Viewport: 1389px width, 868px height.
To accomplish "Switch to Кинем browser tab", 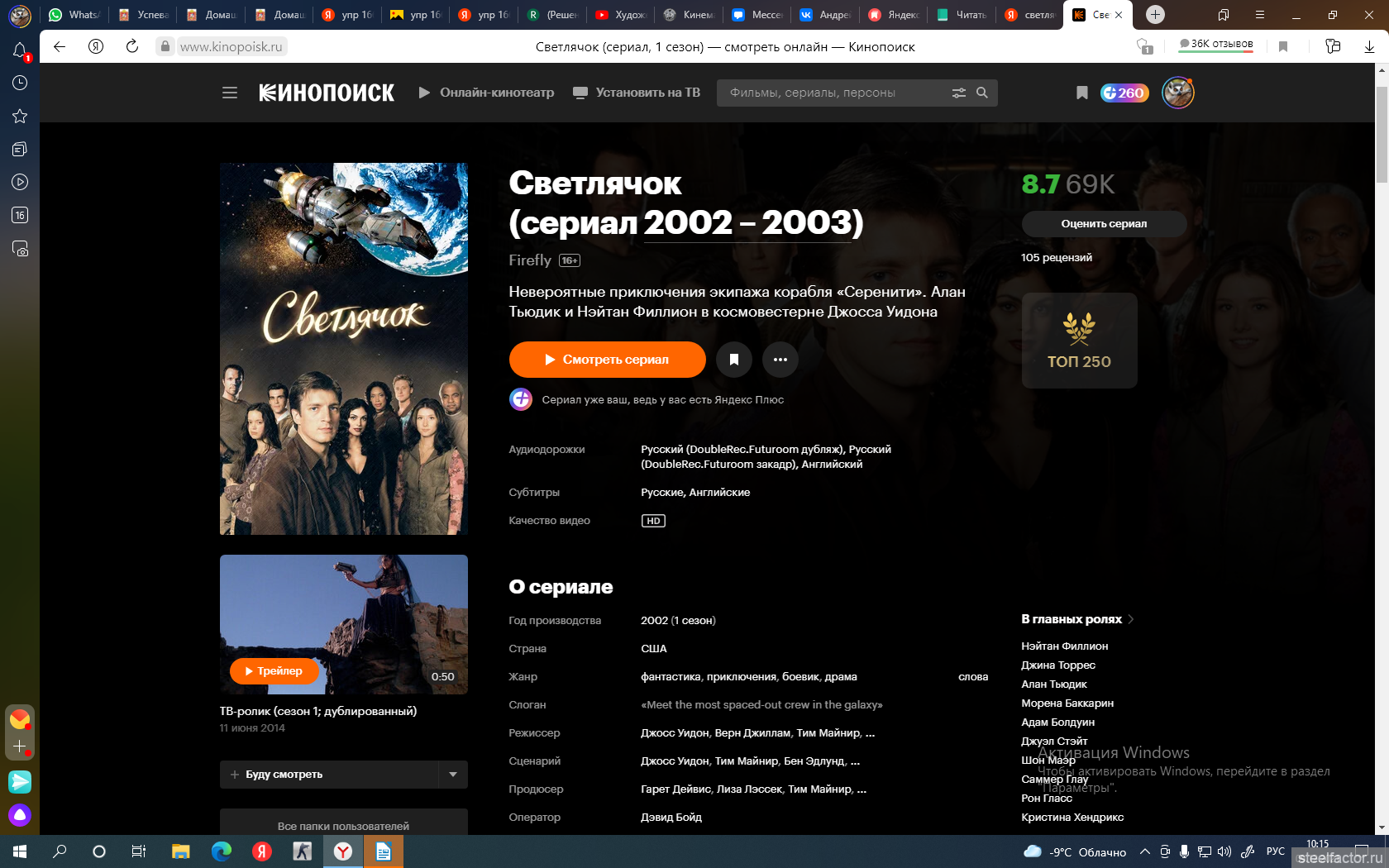I will click(x=690, y=14).
